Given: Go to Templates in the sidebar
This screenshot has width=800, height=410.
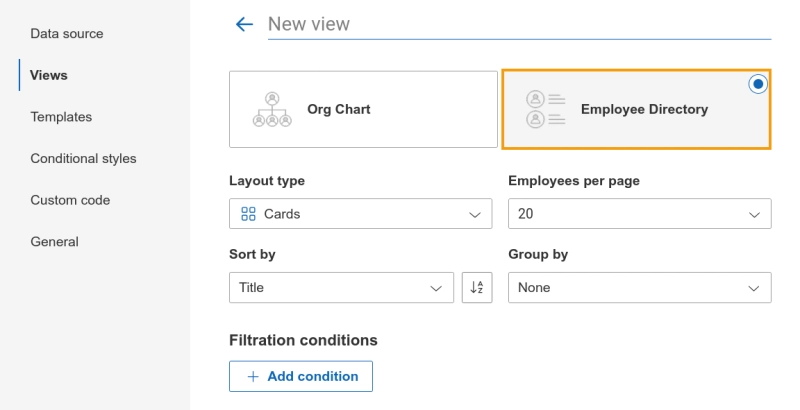Looking at the screenshot, I should (61, 117).
